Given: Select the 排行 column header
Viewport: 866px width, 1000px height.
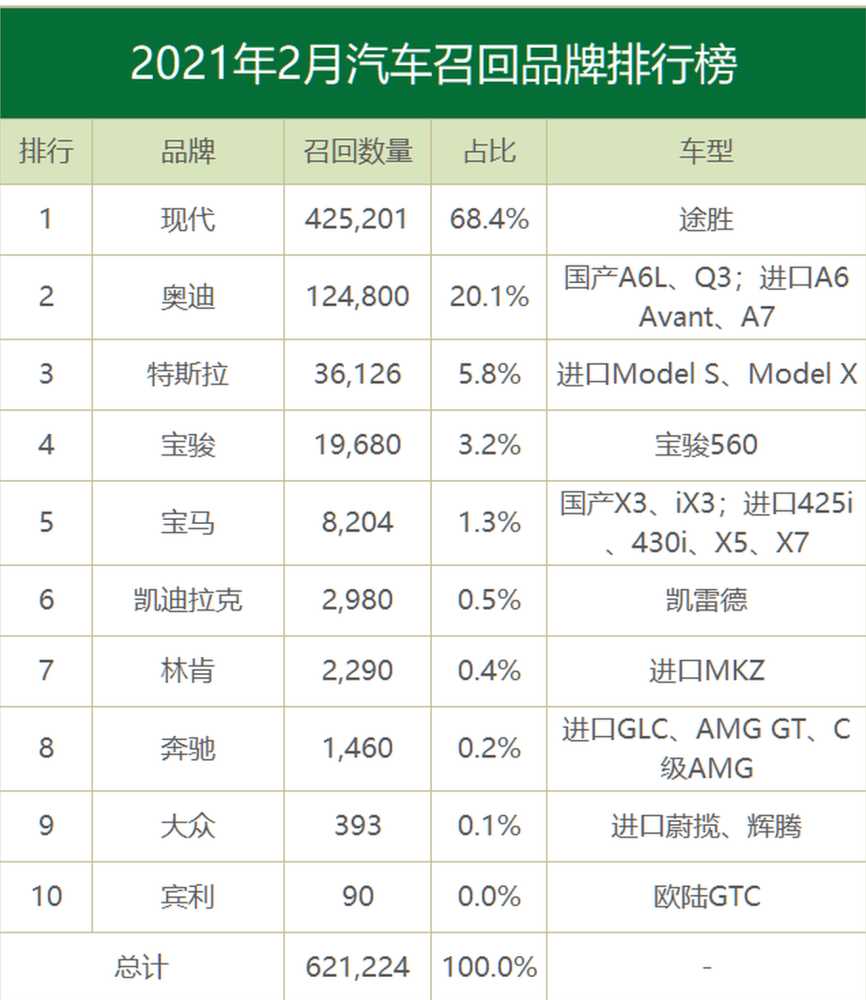Looking at the screenshot, I should pos(46,152).
